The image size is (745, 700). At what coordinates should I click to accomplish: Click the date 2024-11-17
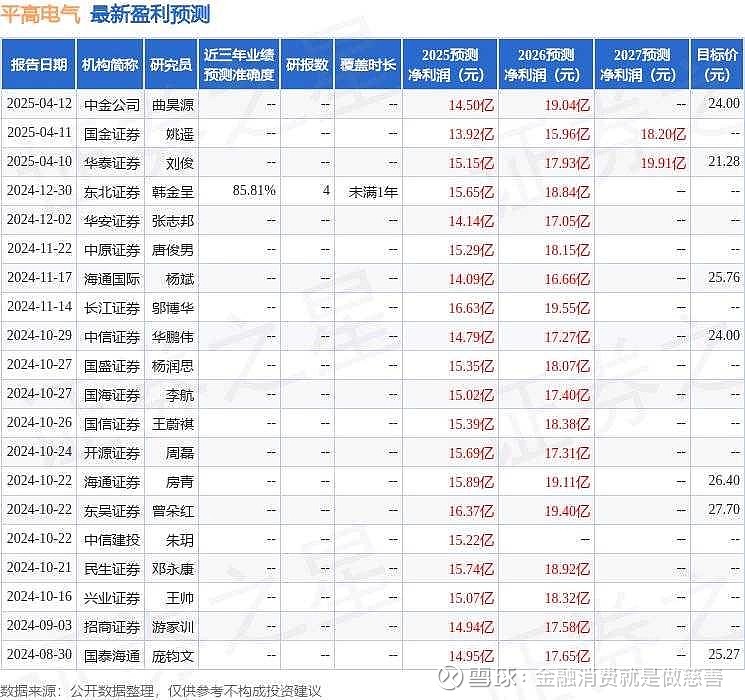(39, 277)
